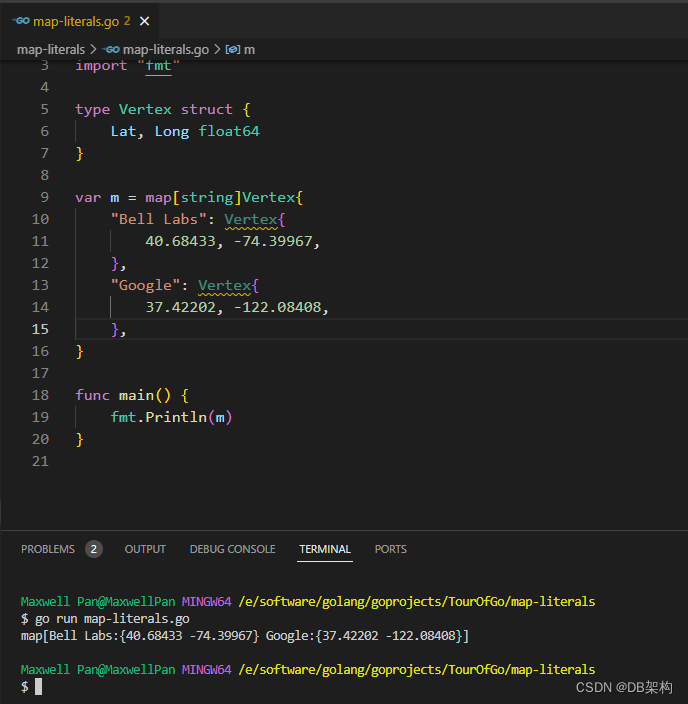
Task: Click the Go file icon in editor tab
Action: click(x=20, y=20)
